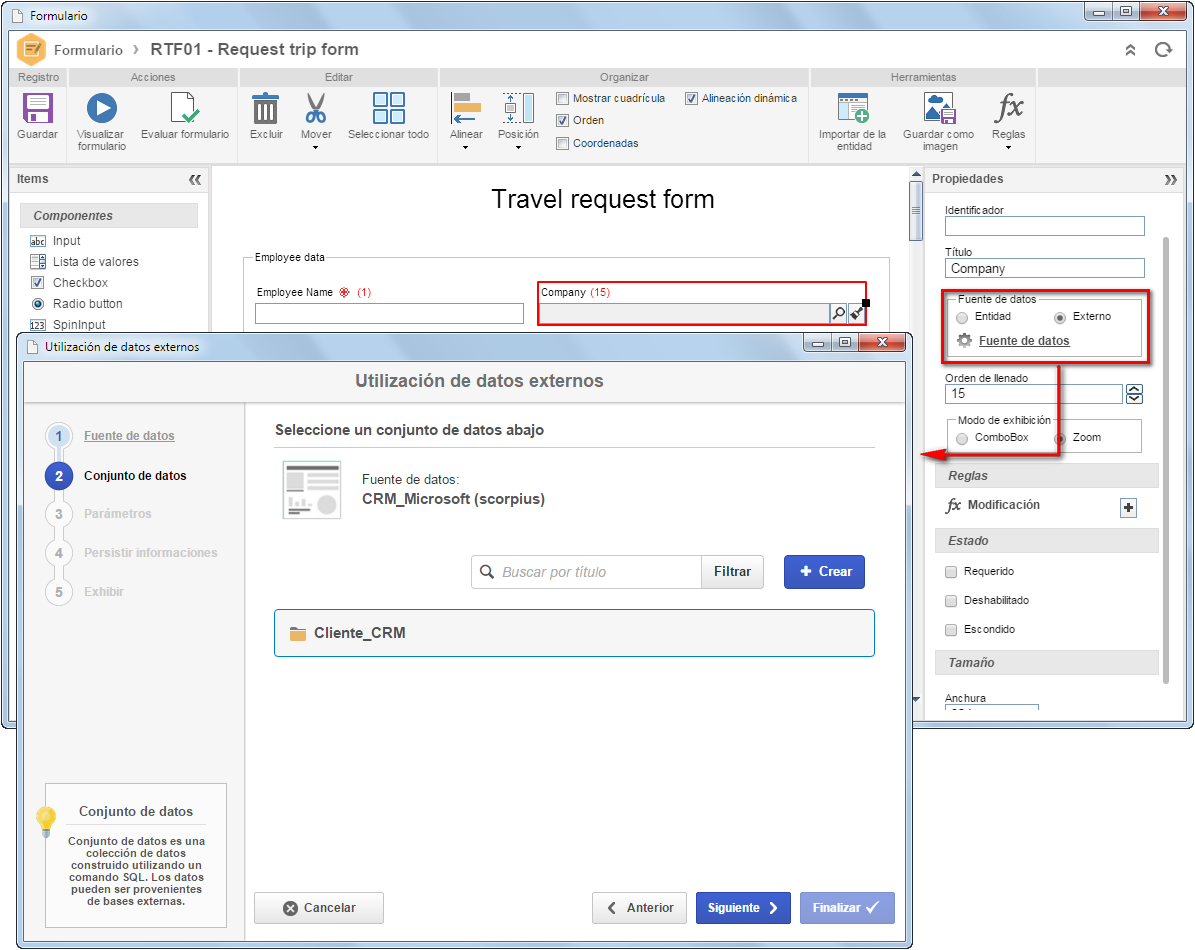Add a Modificación rule with plus icon
The image size is (1195, 950).
tap(1128, 507)
